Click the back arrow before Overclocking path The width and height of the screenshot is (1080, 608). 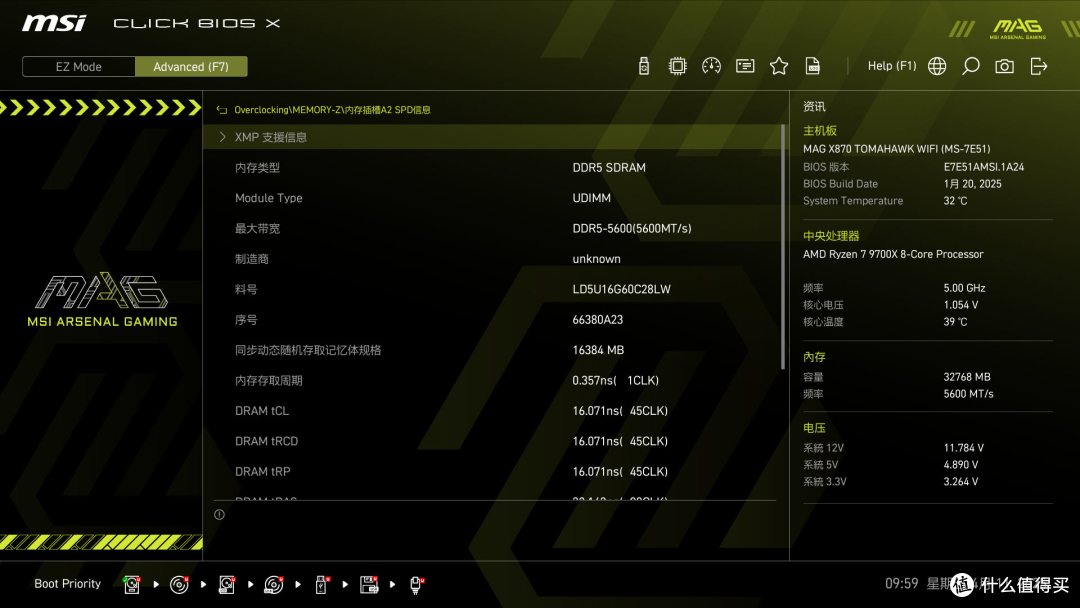pos(222,109)
